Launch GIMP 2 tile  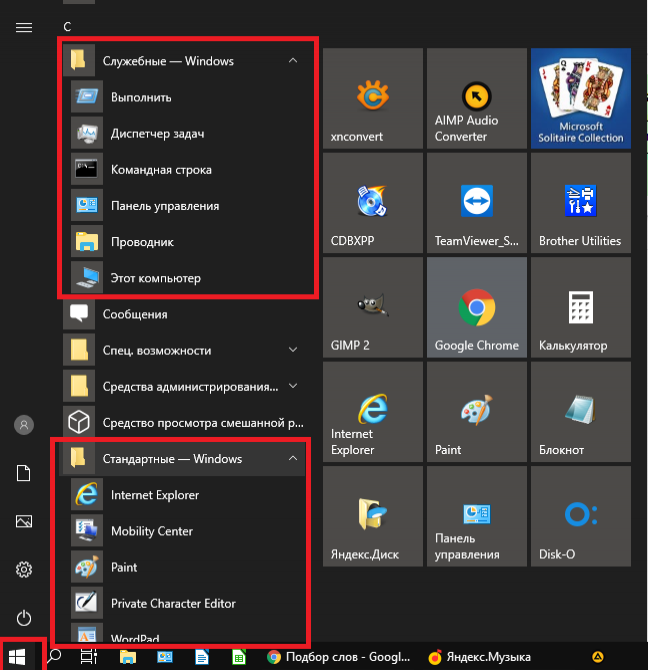point(372,308)
